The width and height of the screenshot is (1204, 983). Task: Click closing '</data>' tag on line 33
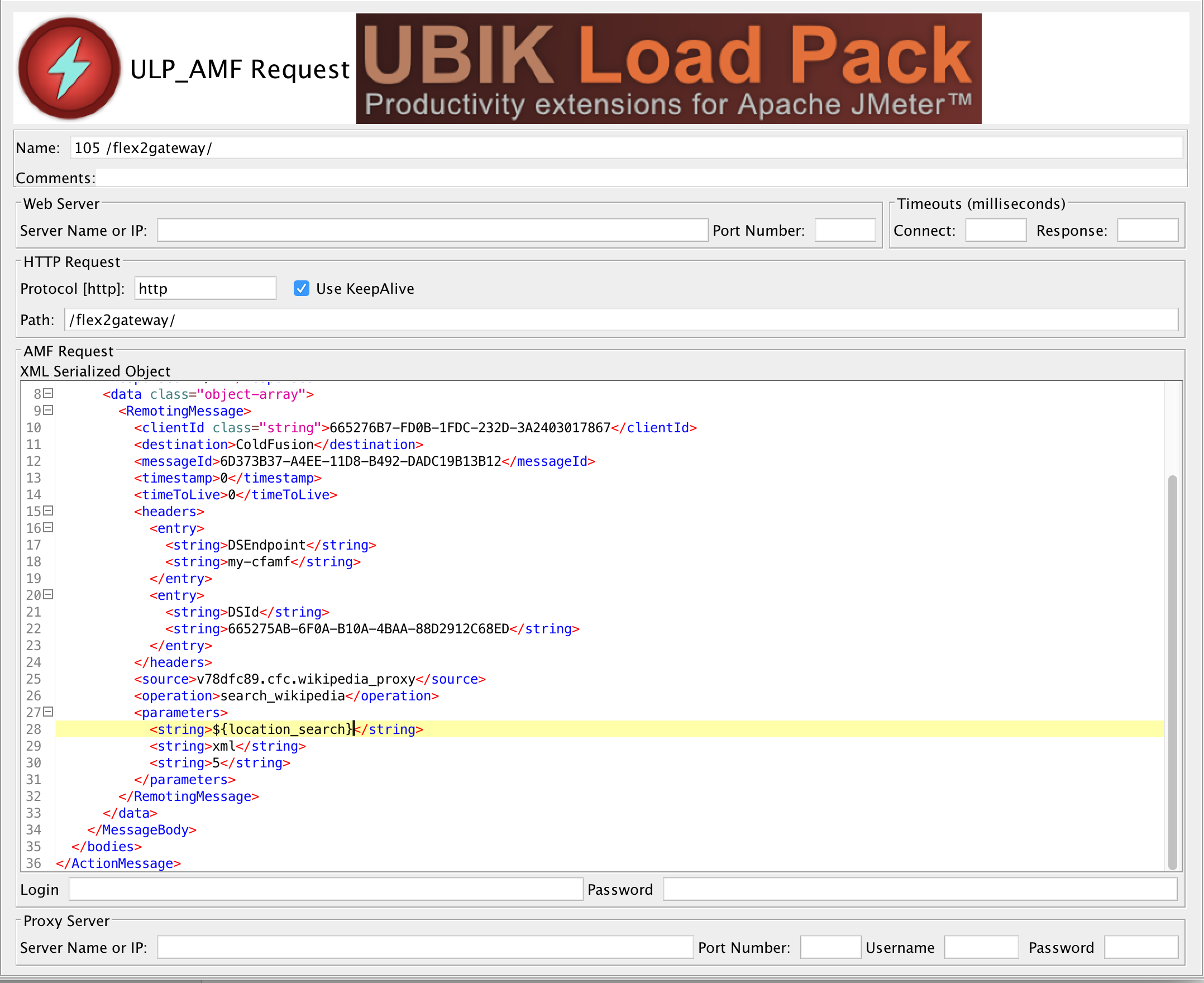pos(130,813)
